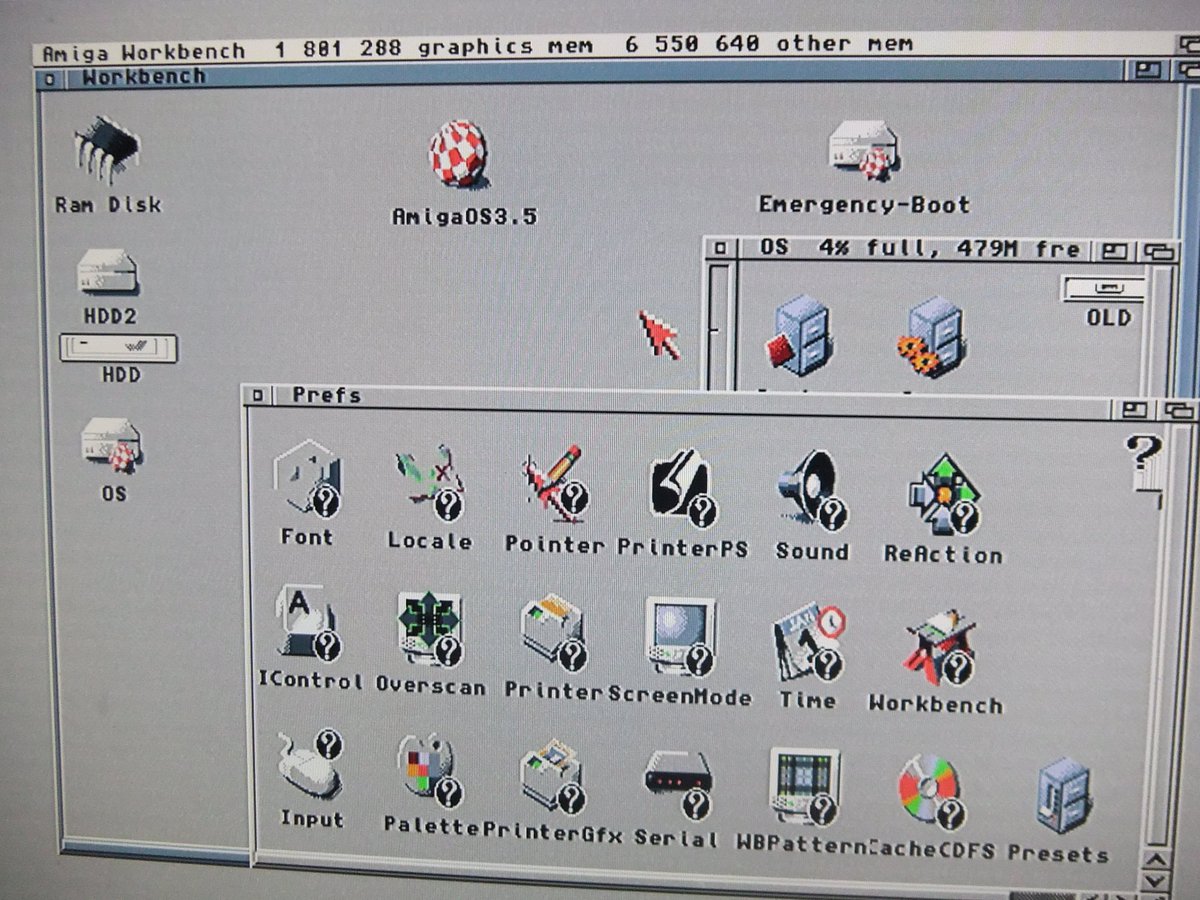Click the OS window title bar text
Image resolution: width=1200 pixels, height=900 pixels.
point(919,247)
